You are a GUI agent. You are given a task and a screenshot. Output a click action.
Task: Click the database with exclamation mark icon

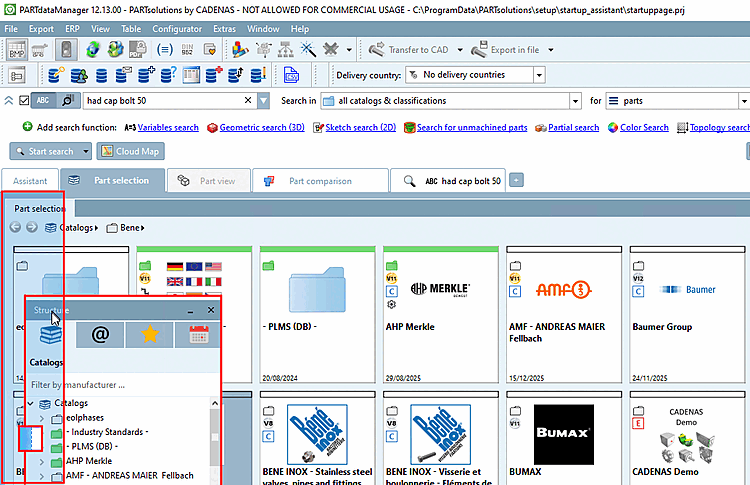[258, 75]
